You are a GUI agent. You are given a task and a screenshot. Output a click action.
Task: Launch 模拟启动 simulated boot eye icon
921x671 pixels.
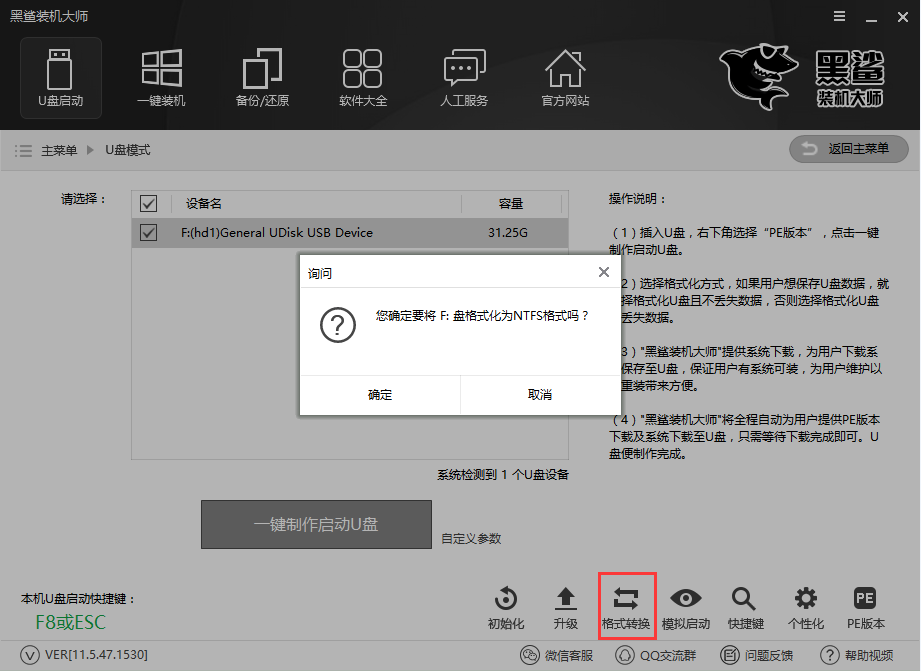click(684, 606)
